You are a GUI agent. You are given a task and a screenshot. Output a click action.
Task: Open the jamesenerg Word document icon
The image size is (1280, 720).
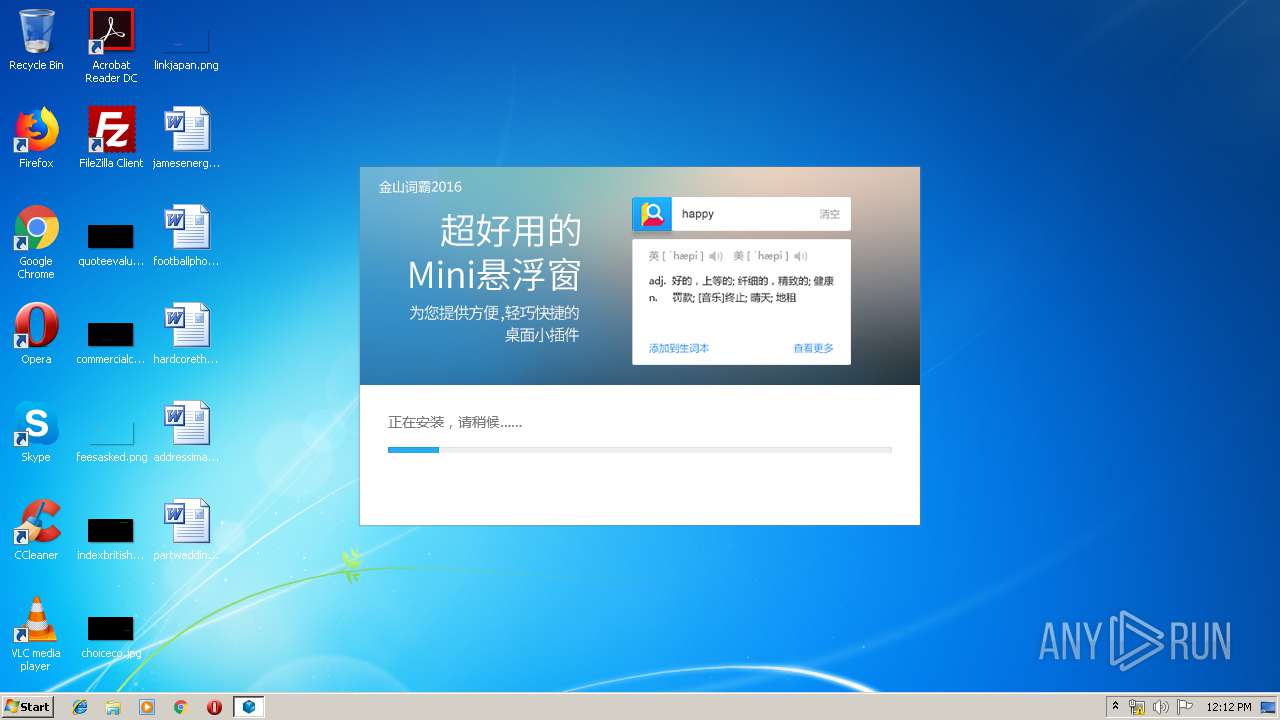[186, 138]
